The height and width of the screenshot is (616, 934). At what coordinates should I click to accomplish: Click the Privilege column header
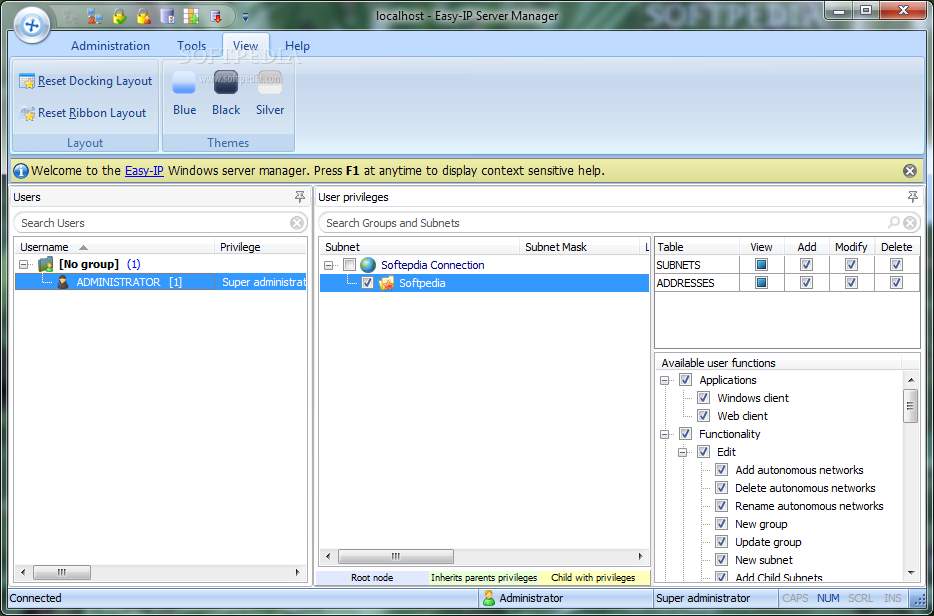tap(260, 247)
